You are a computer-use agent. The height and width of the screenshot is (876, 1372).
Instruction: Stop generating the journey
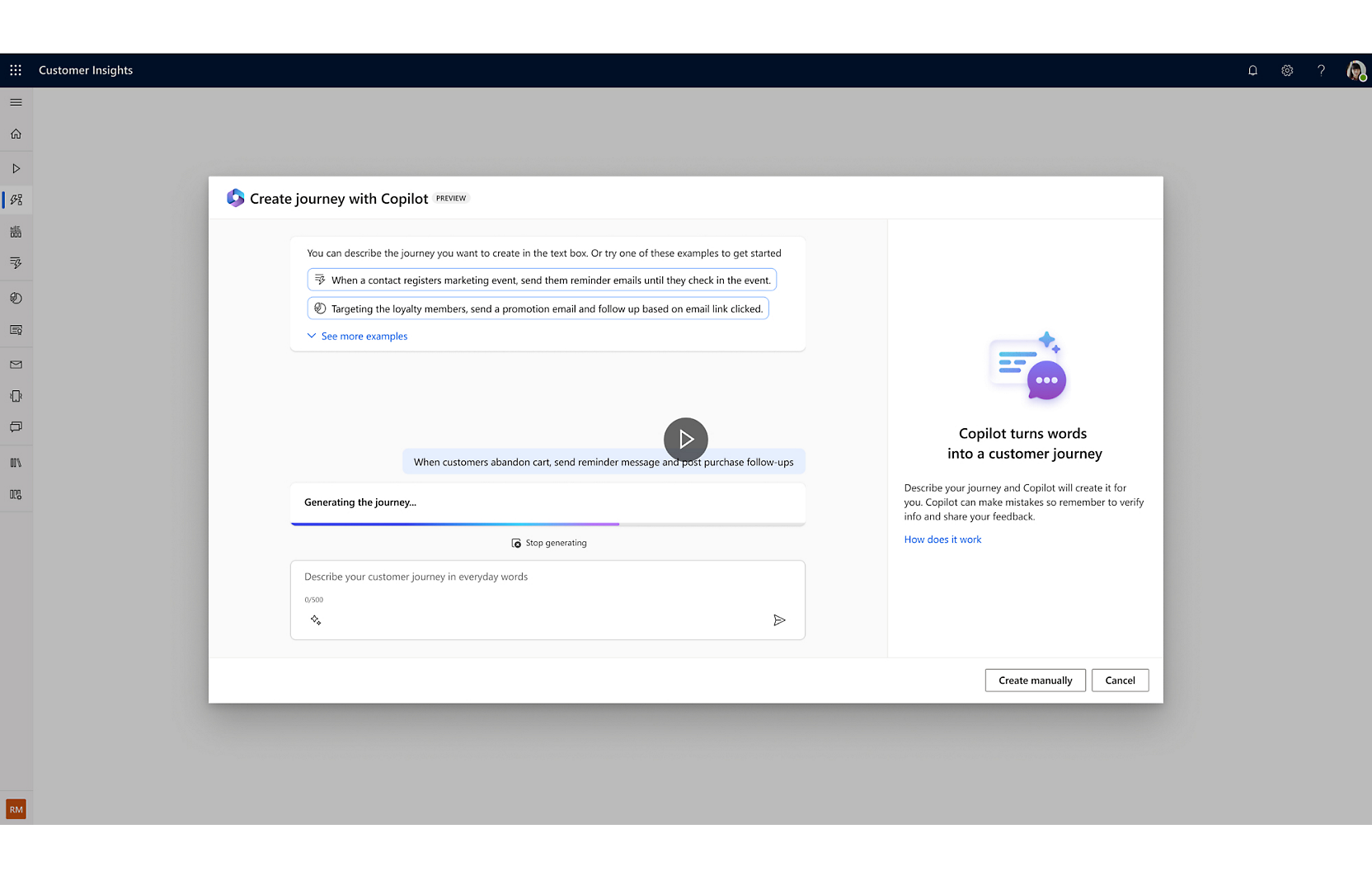[549, 543]
